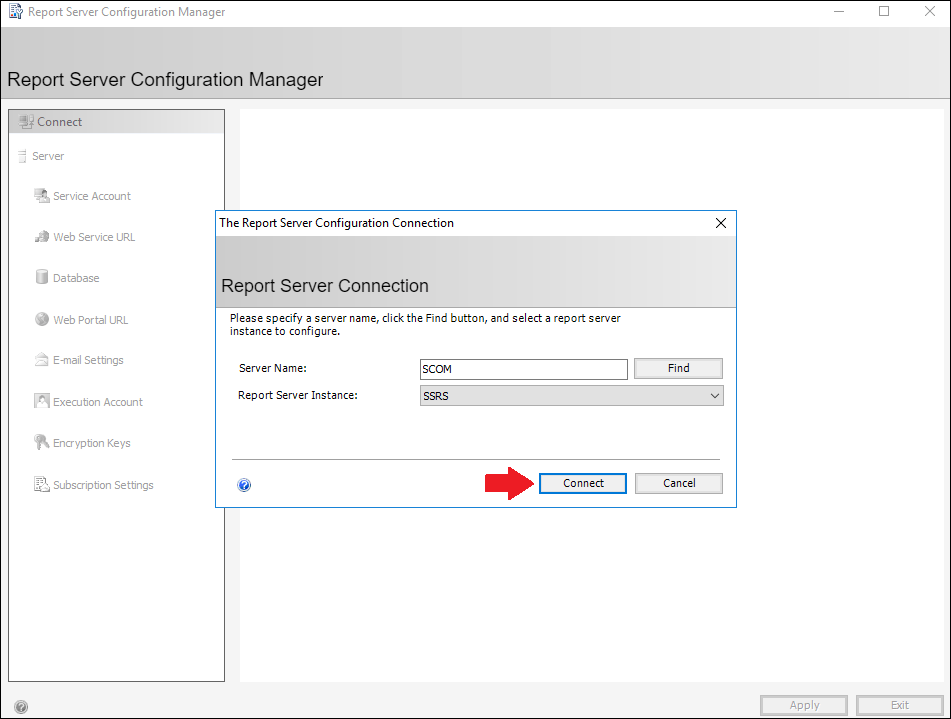This screenshot has height=719, width=951.
Task: Open E-mail Settings envelope icon
Action: point(41,360)
